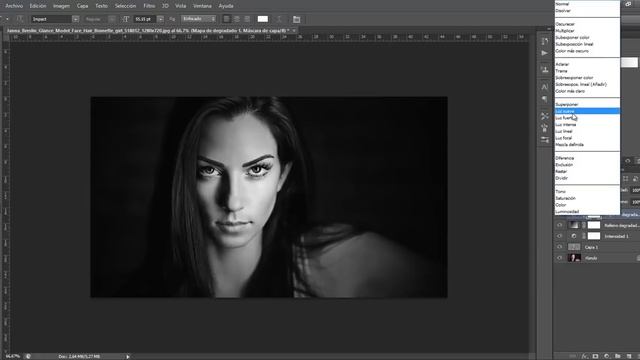The width and height of the screenshot is (640, 360).
Task: Open the warped text options
Action: point(279,19)
